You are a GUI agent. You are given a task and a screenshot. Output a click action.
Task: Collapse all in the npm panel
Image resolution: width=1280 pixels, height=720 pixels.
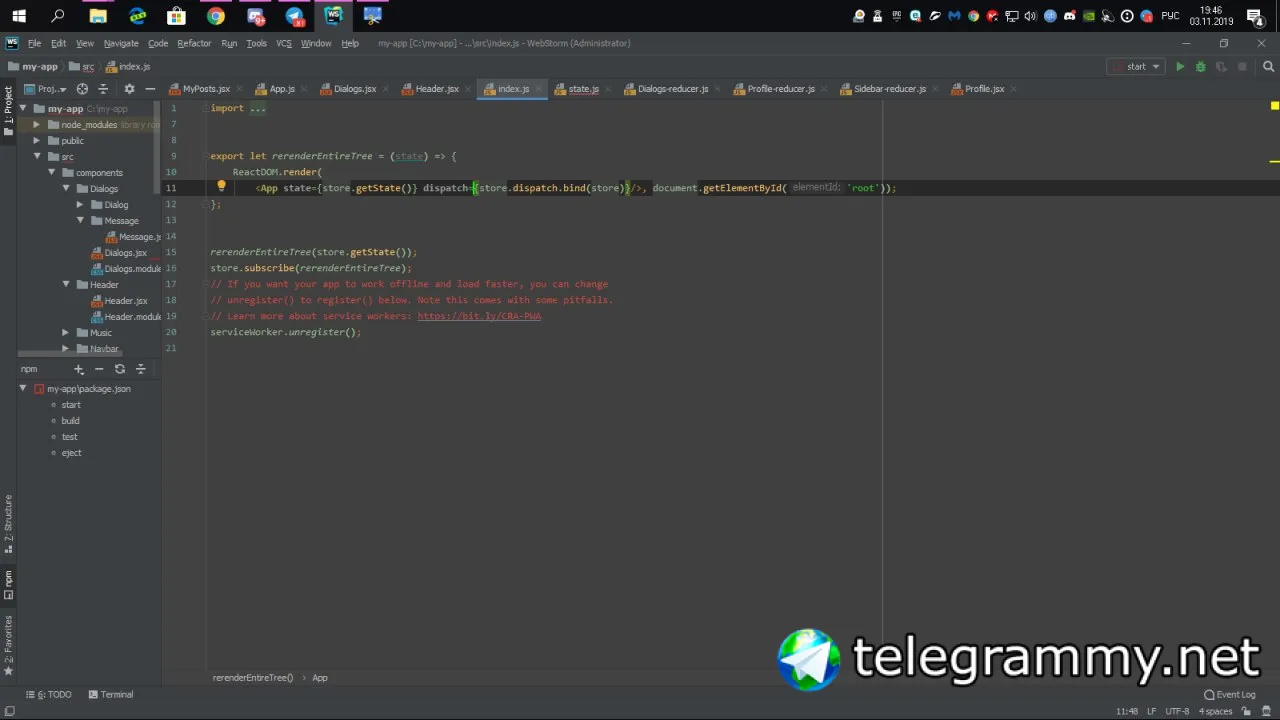click(140, 369)
